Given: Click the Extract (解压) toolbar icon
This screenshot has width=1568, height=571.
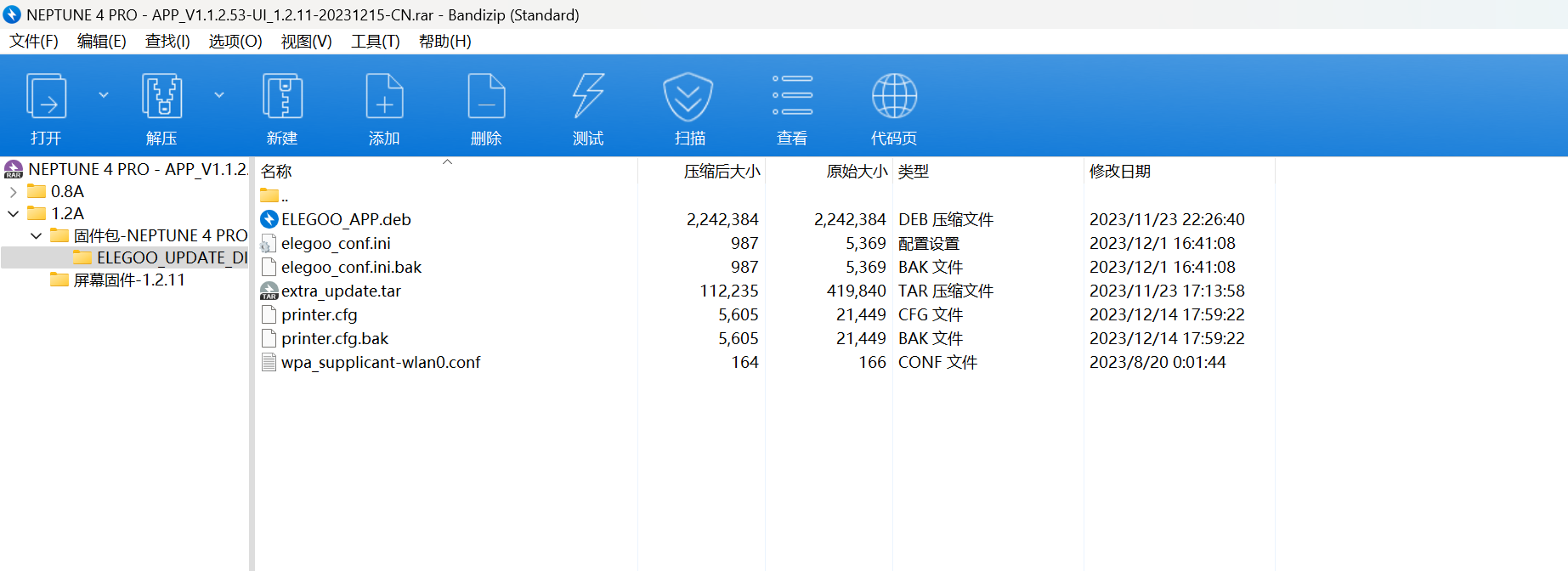Looking at the screenshot, I should pos(161,96).
